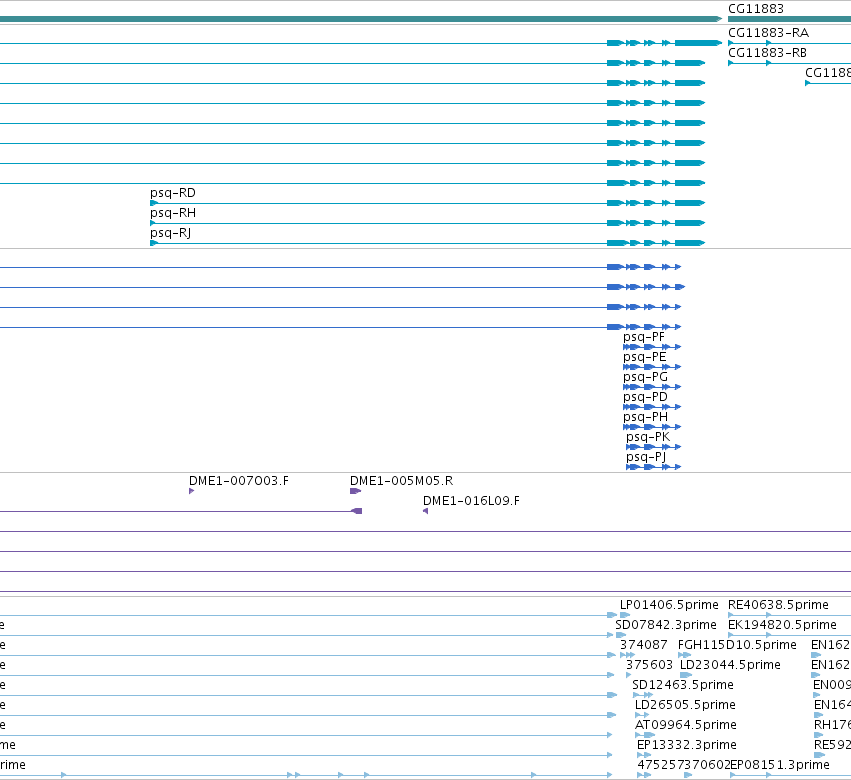Viewport: 851px width, 780px height.
Task: Select the CG11883 gene label
Action: pyautogui.click(x=755, y=9)
